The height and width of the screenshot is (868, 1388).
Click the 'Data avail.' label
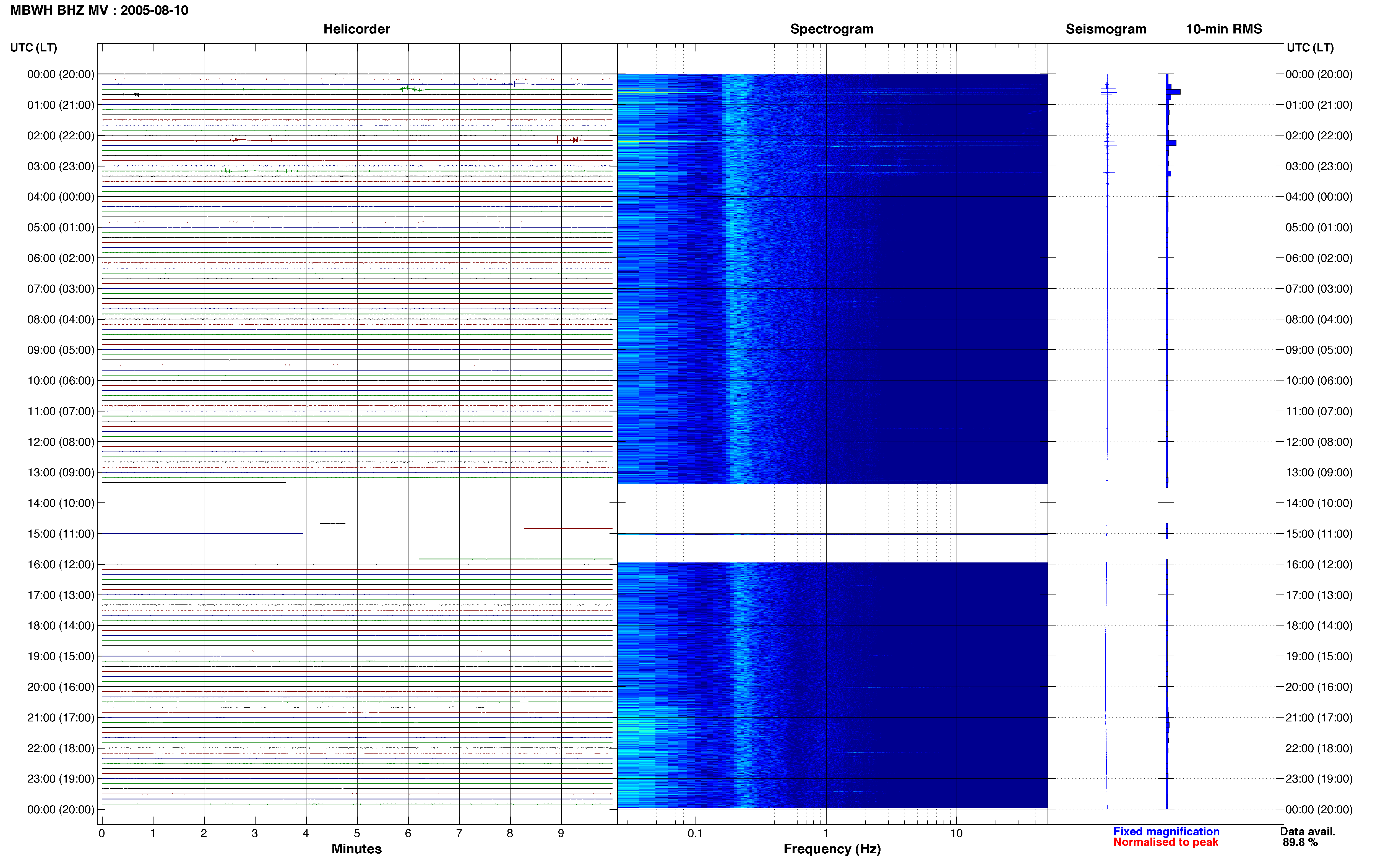1308,831
